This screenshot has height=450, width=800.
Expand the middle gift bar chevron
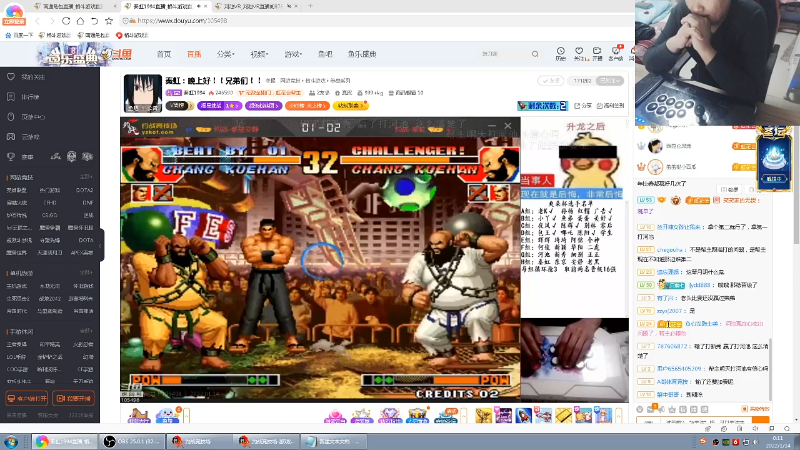coord(464,415)
